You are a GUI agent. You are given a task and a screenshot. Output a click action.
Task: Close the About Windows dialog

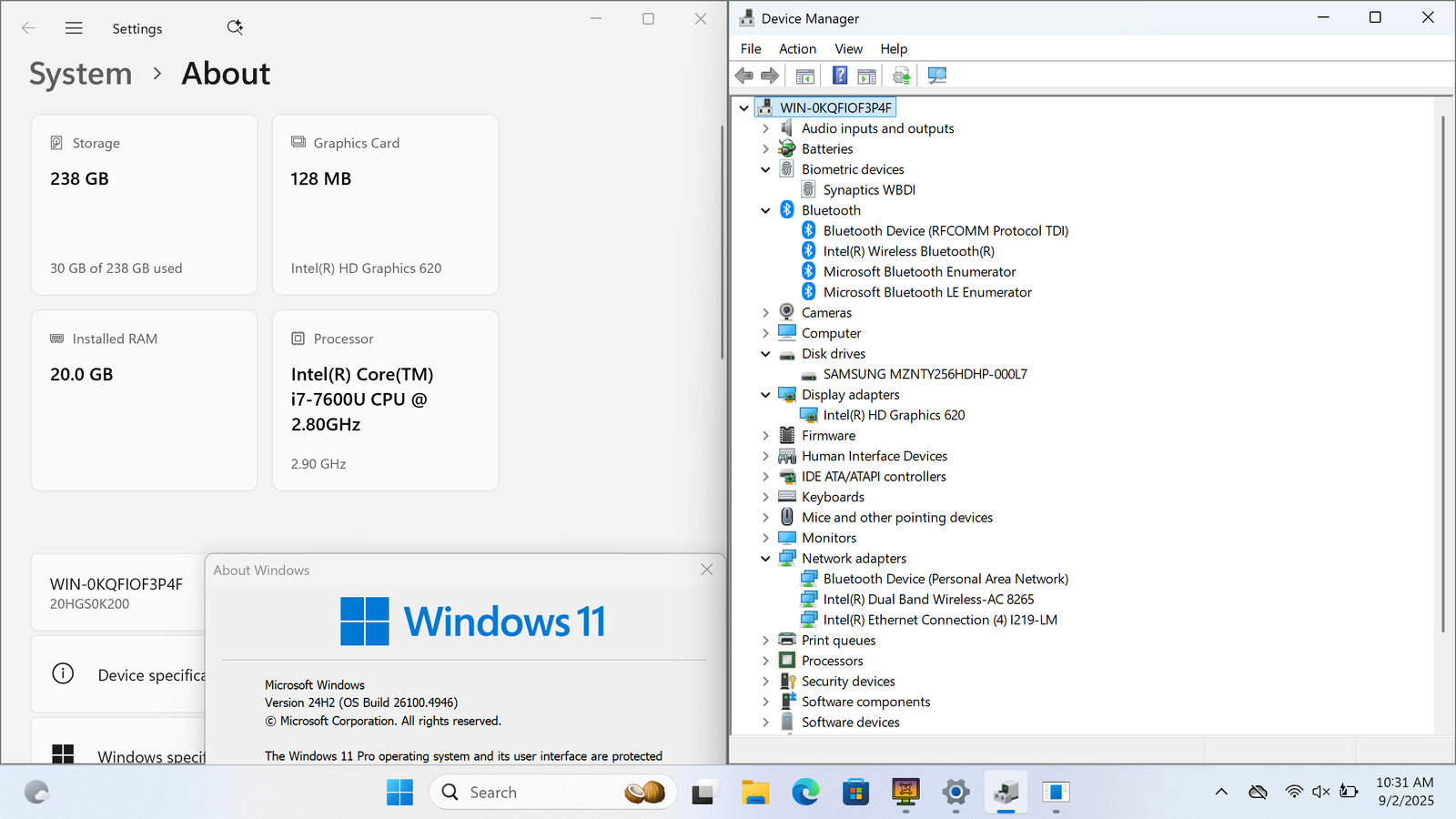(707, 570)
